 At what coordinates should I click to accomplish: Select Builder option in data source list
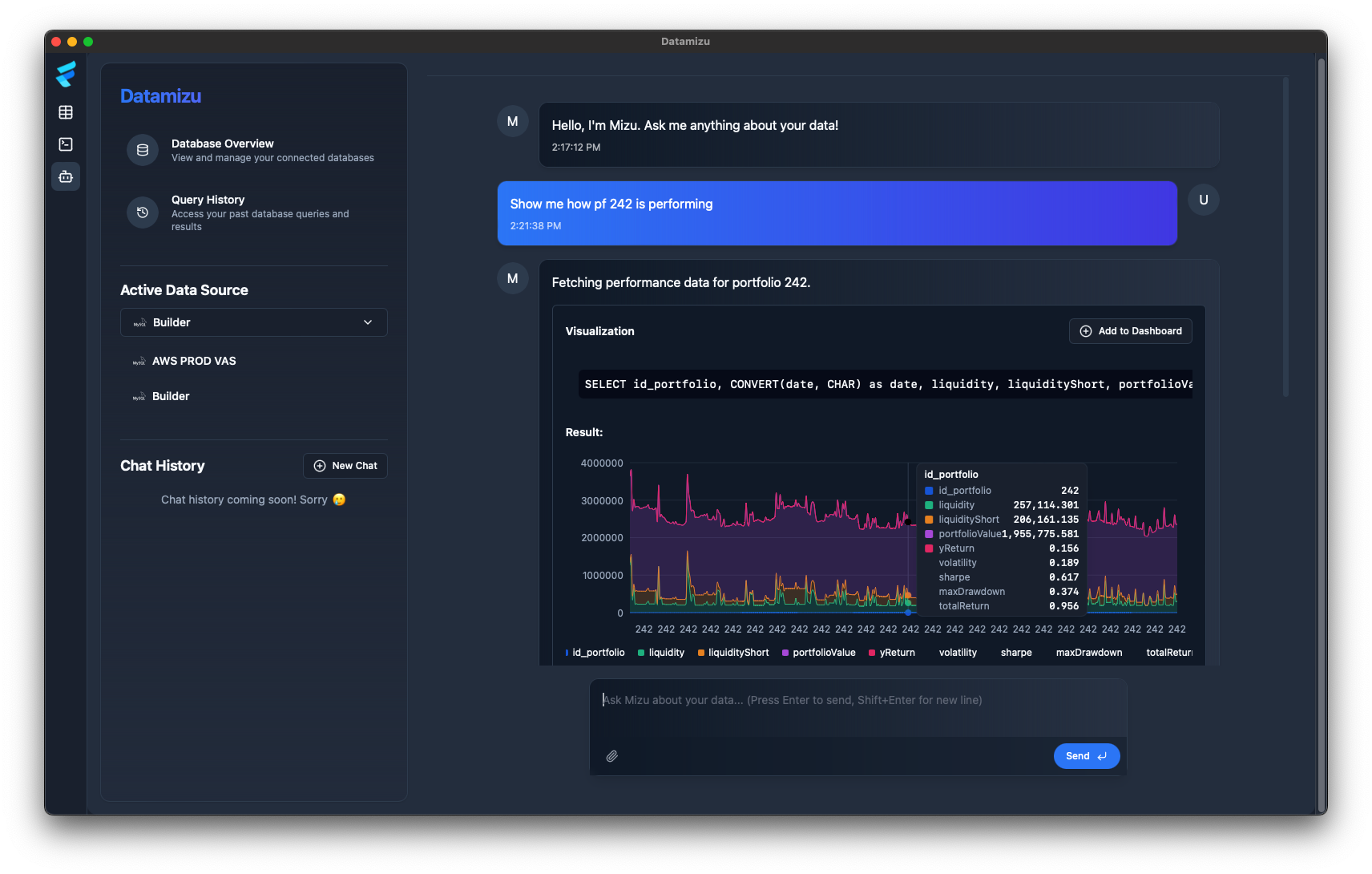253,396
